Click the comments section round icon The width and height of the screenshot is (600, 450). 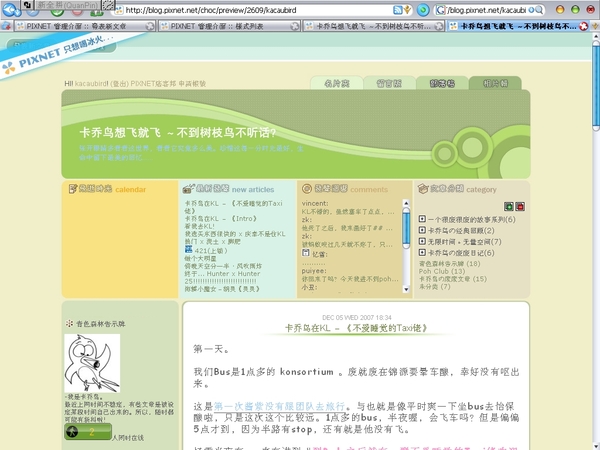click(x=307, y=189)
